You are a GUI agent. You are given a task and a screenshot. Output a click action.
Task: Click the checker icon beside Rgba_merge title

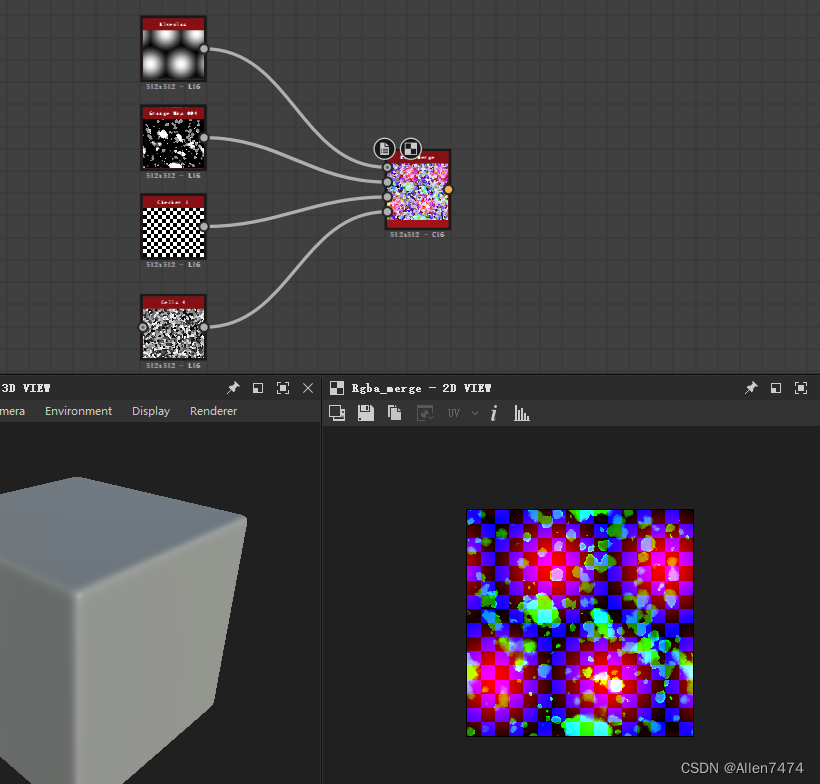pyautogui.click(x=337, y=388)
